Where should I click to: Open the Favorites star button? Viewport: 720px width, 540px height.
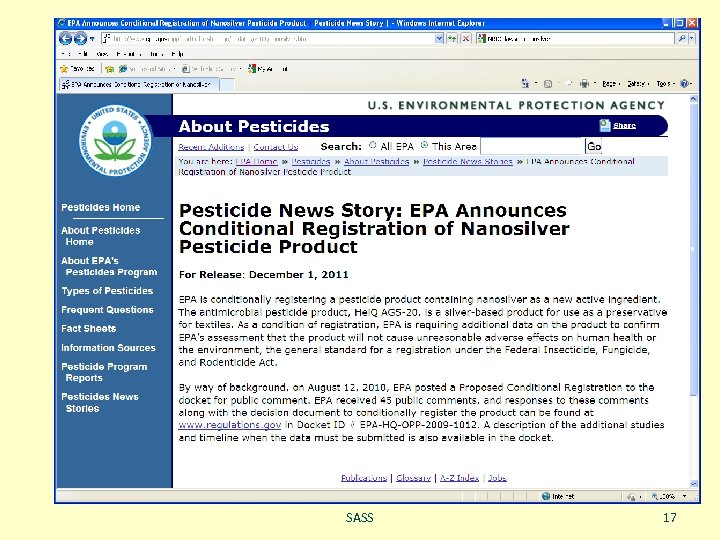click(x=77, y=69)
